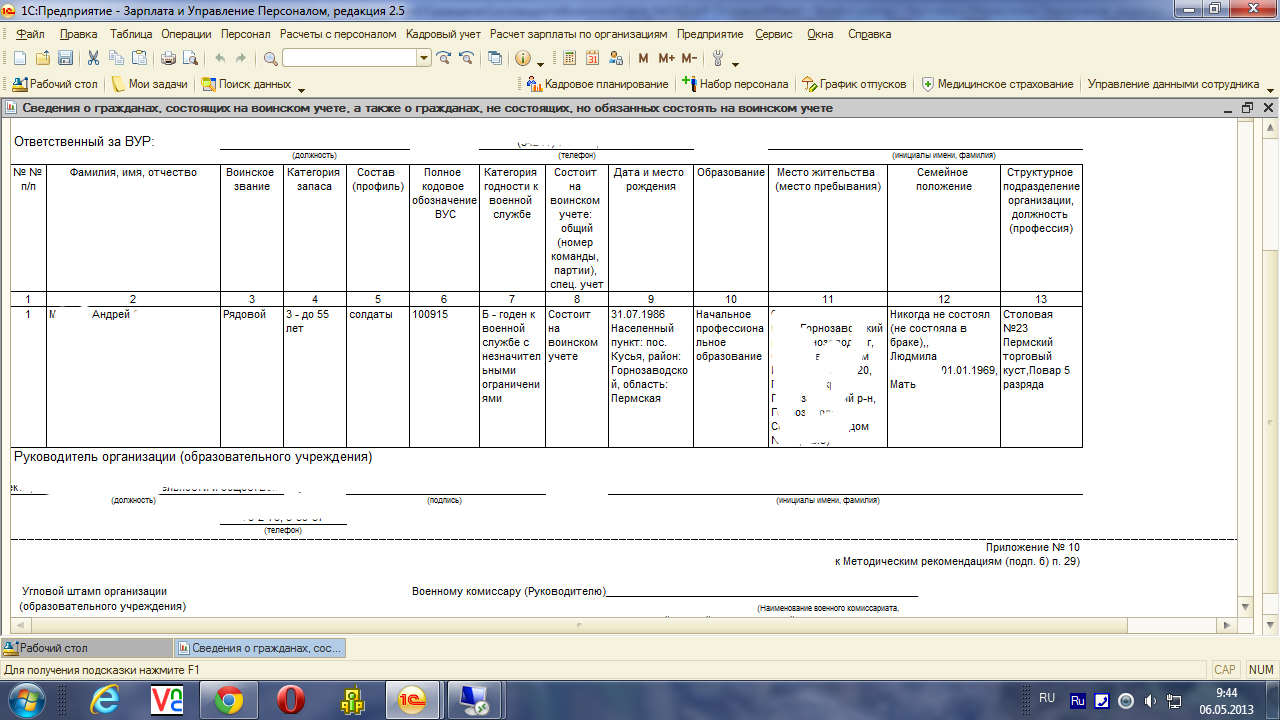Open Медицинское страхование

[x=997, y=84]
